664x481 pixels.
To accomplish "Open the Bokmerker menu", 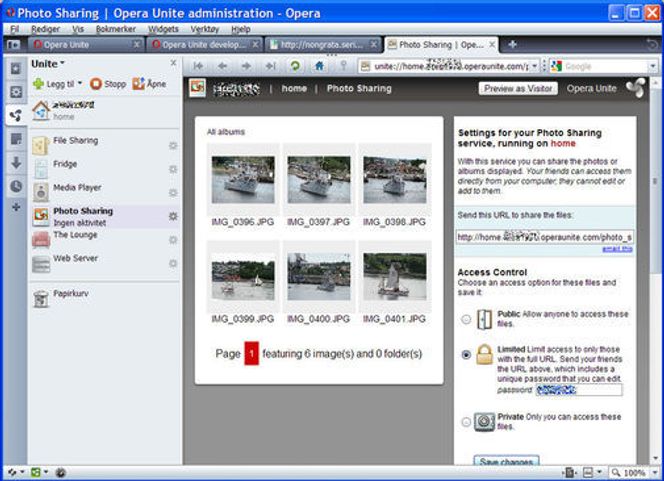I will click(x=116, y=29).
